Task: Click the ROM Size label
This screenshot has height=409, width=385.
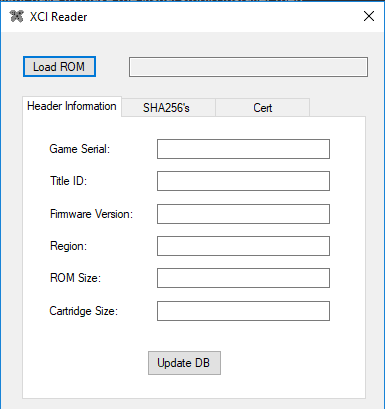Action: [x=75, y=278]
